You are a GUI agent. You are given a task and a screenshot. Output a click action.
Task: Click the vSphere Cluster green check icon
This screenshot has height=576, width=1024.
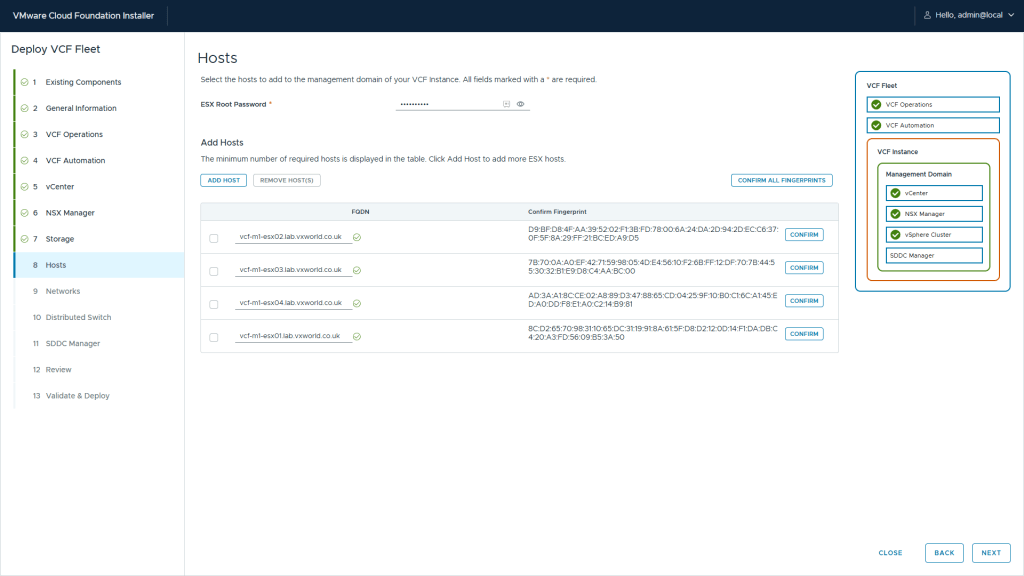coord(895,235)
